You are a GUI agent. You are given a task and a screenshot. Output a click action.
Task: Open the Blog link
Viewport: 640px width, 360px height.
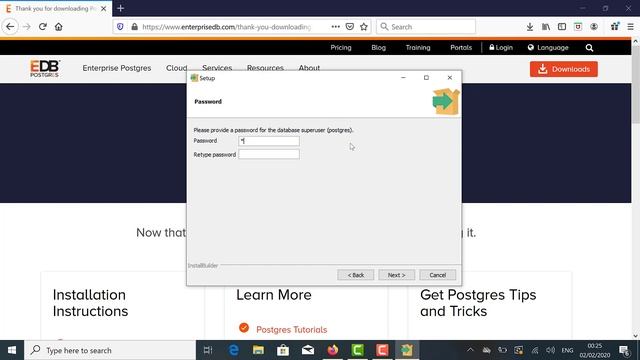(x=378, y=48)
